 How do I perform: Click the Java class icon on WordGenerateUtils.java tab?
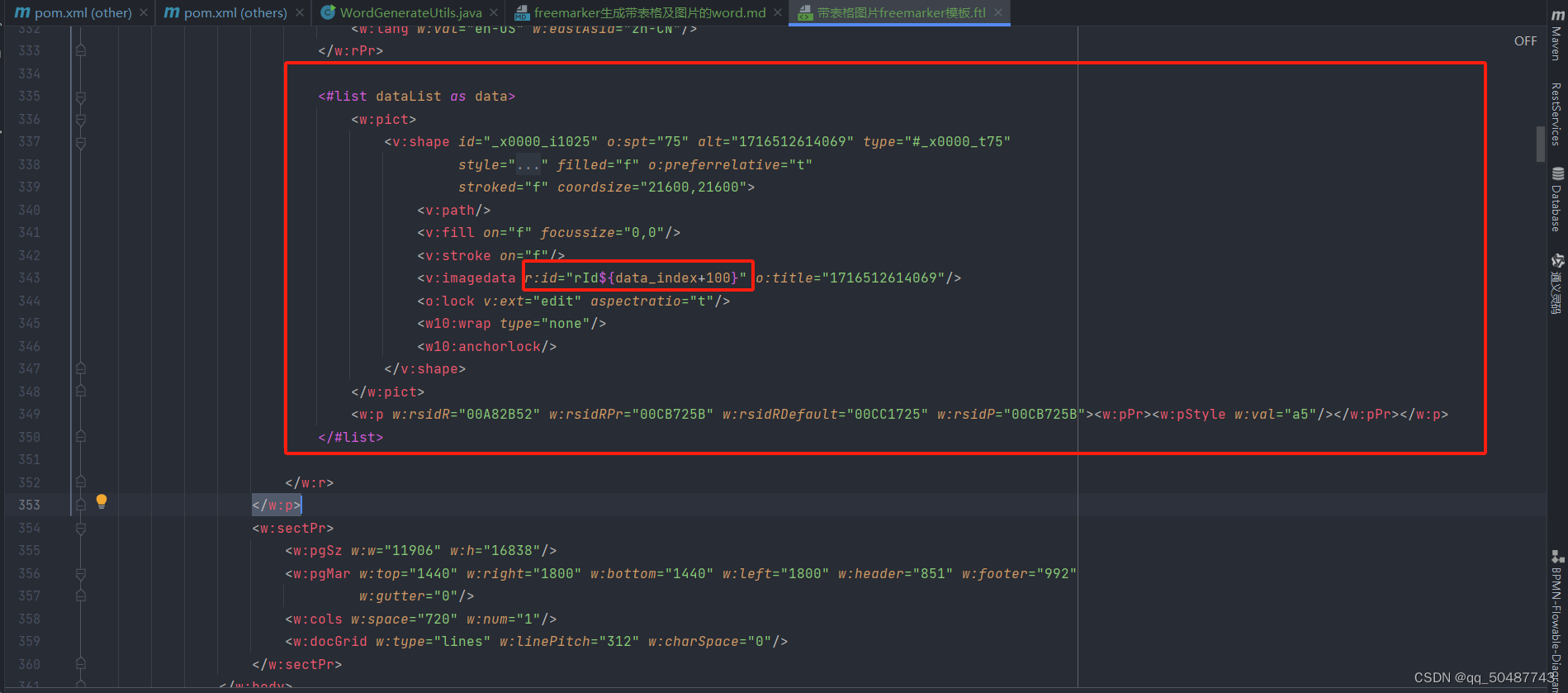328,12
